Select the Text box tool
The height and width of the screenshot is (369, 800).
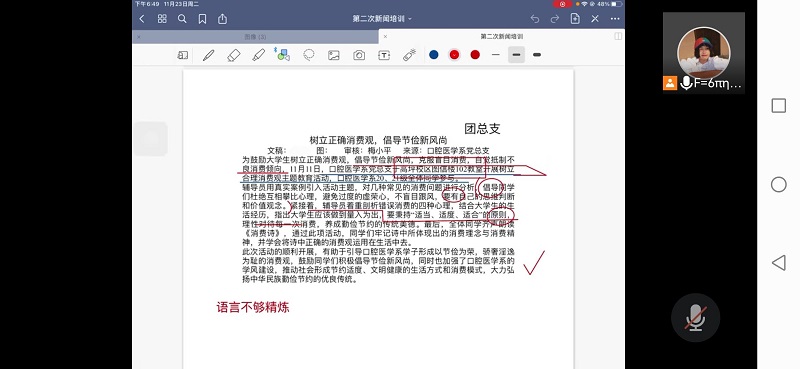point(384,55)
